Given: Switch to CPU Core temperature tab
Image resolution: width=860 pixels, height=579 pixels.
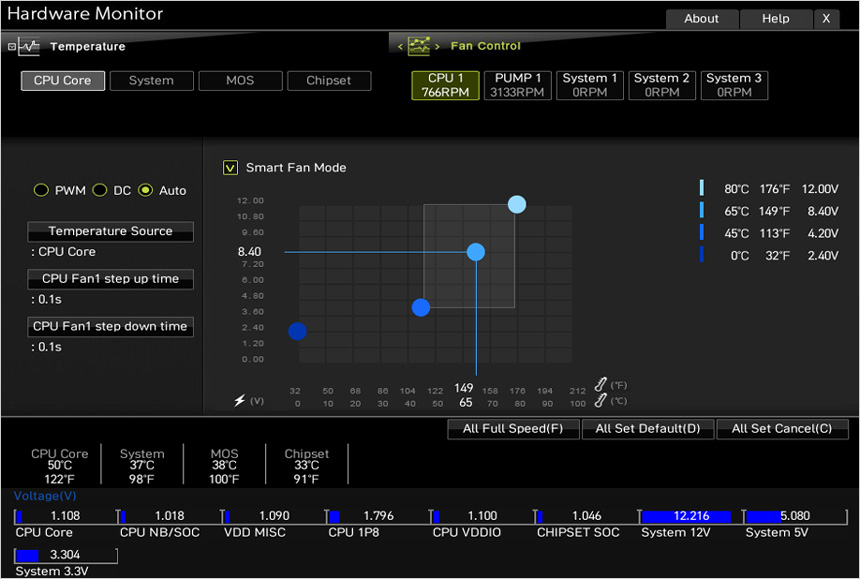Looking at the screenshot, I should pos(63,81).
